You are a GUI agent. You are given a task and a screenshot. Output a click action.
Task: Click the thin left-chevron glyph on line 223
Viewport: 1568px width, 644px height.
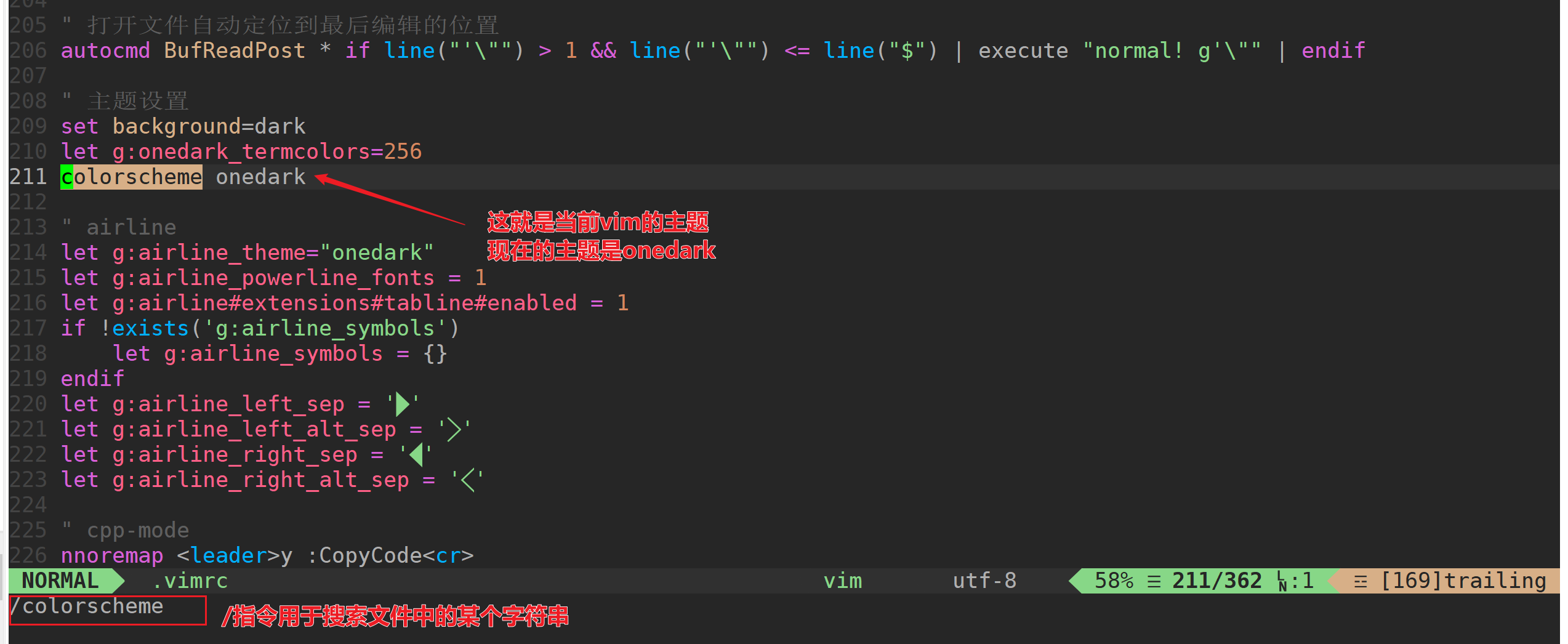point(467,480)
